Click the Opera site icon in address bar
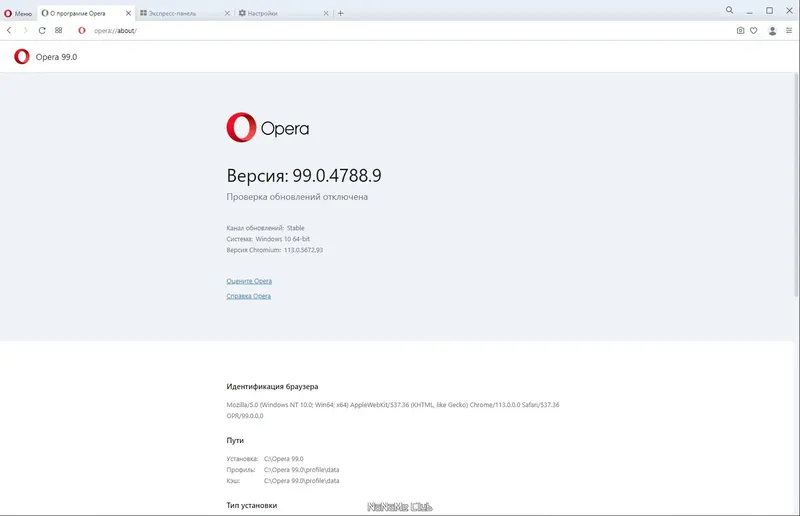 tap(82, 31)
